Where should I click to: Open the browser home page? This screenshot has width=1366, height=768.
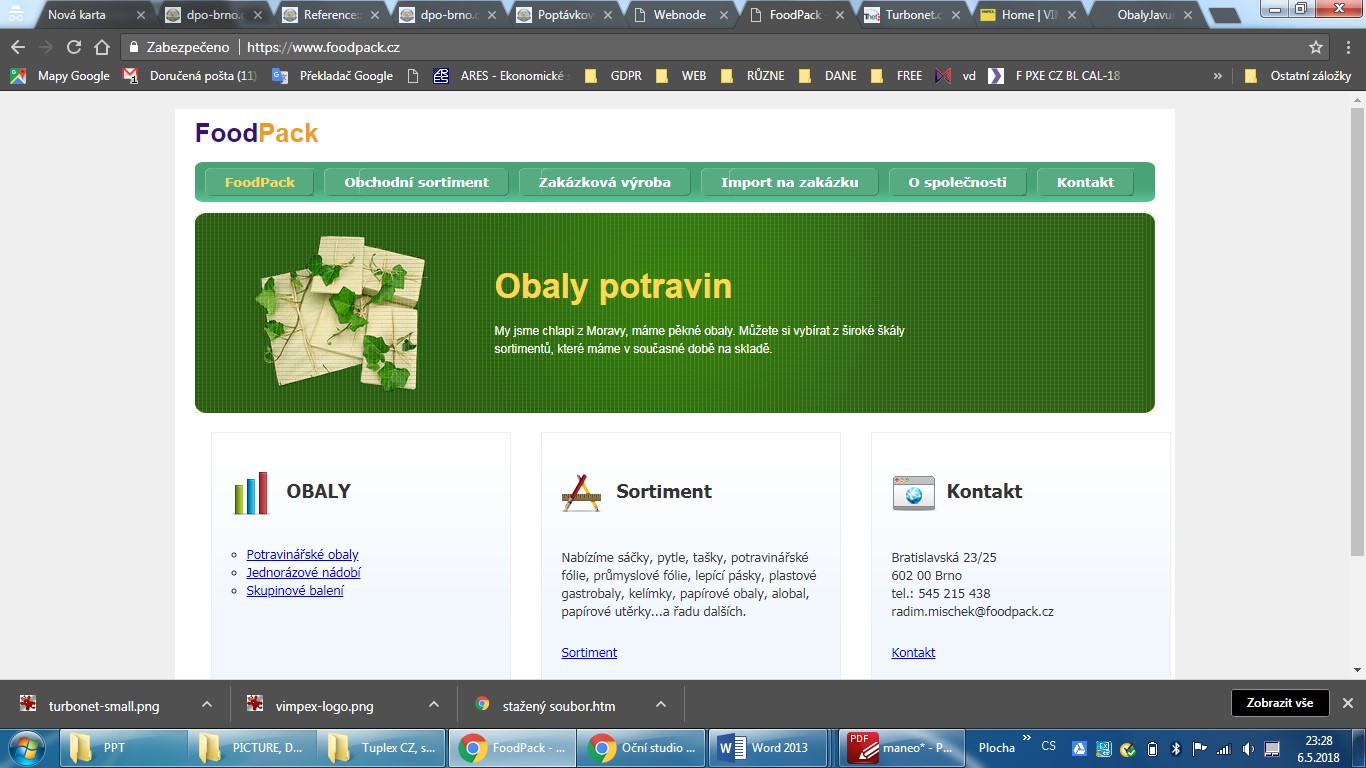pyautogui.click(x=101, y=47)
